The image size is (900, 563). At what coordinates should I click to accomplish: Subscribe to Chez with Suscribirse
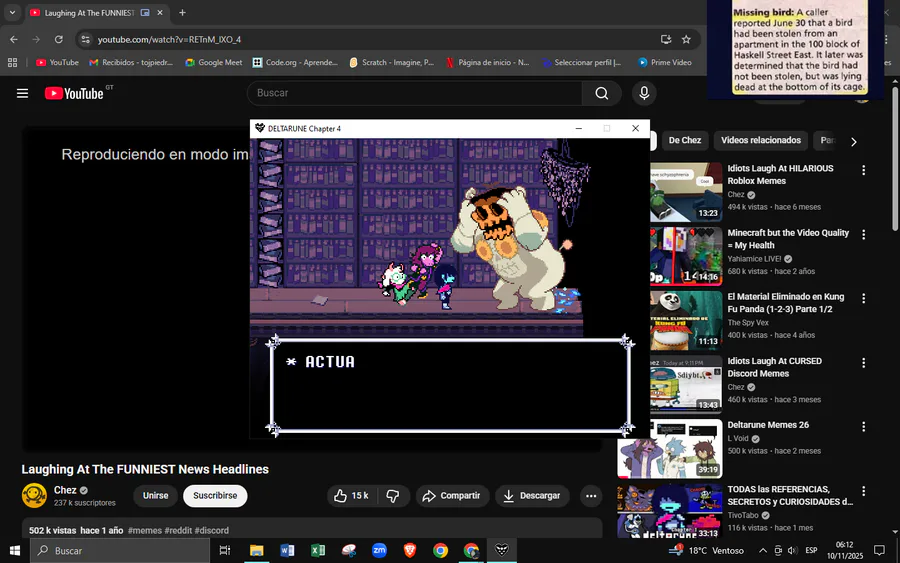pos(215,496)
